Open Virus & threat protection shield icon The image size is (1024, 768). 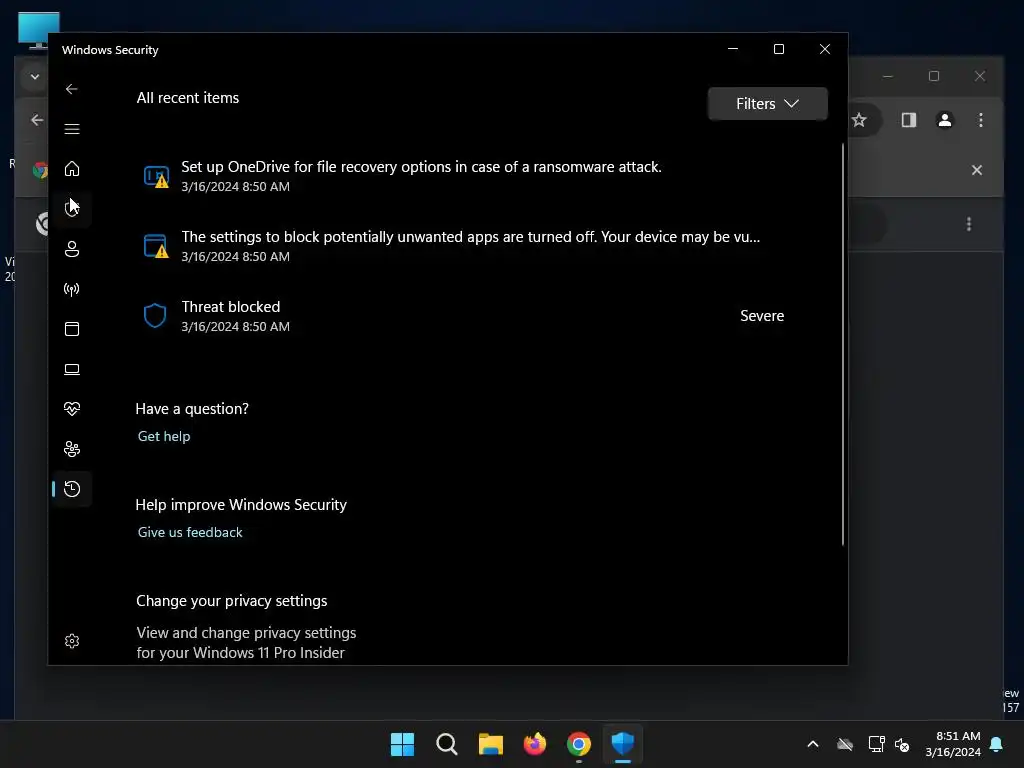[x=72, y=208]
